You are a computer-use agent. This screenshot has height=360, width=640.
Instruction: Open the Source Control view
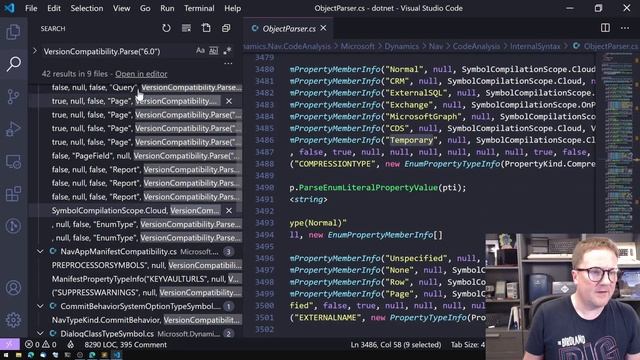click(x=13, y=96)
